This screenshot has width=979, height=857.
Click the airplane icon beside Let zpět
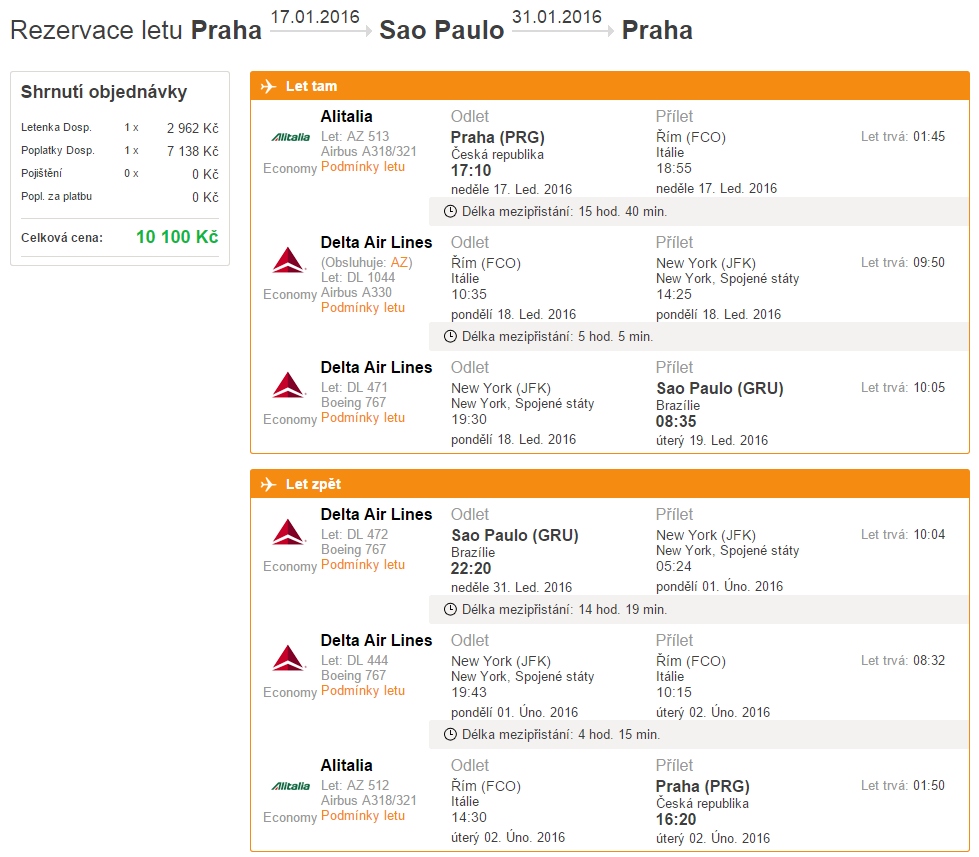268,484
